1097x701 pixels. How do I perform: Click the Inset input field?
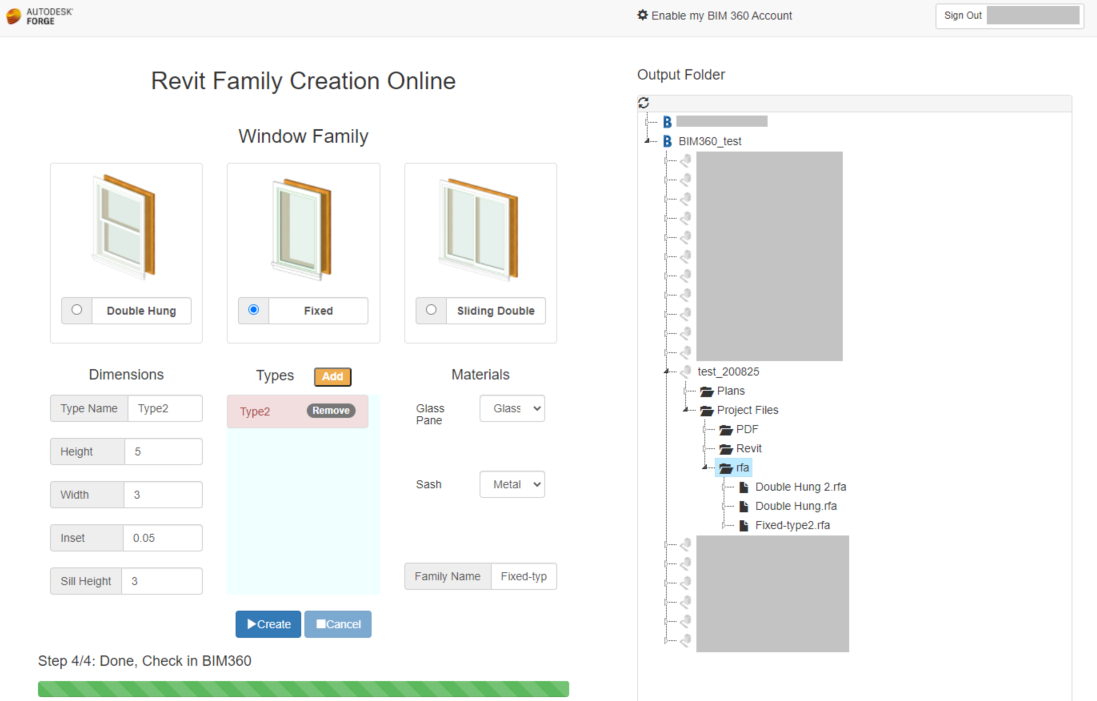(163, 538)
